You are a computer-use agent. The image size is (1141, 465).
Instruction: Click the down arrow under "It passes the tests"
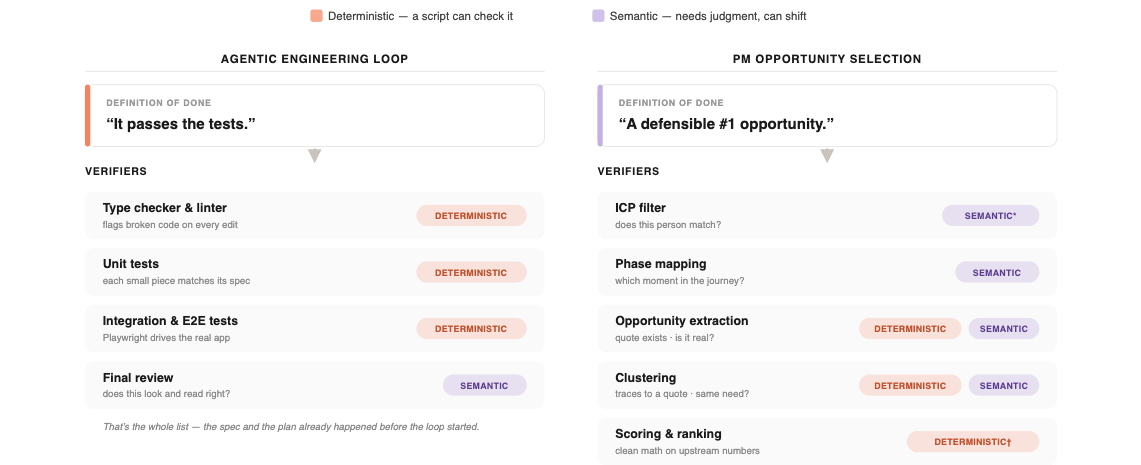pos(314,156)
